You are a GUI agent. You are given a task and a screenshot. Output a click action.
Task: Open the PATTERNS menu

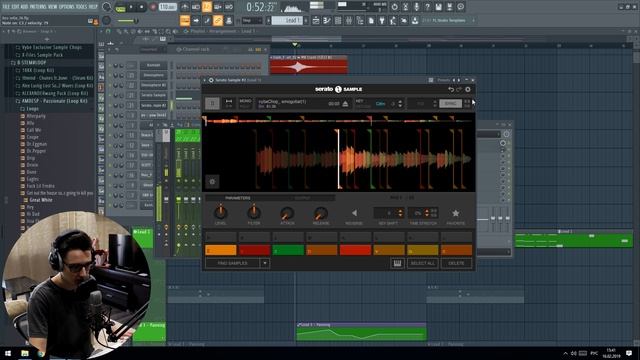coord(37,7)
